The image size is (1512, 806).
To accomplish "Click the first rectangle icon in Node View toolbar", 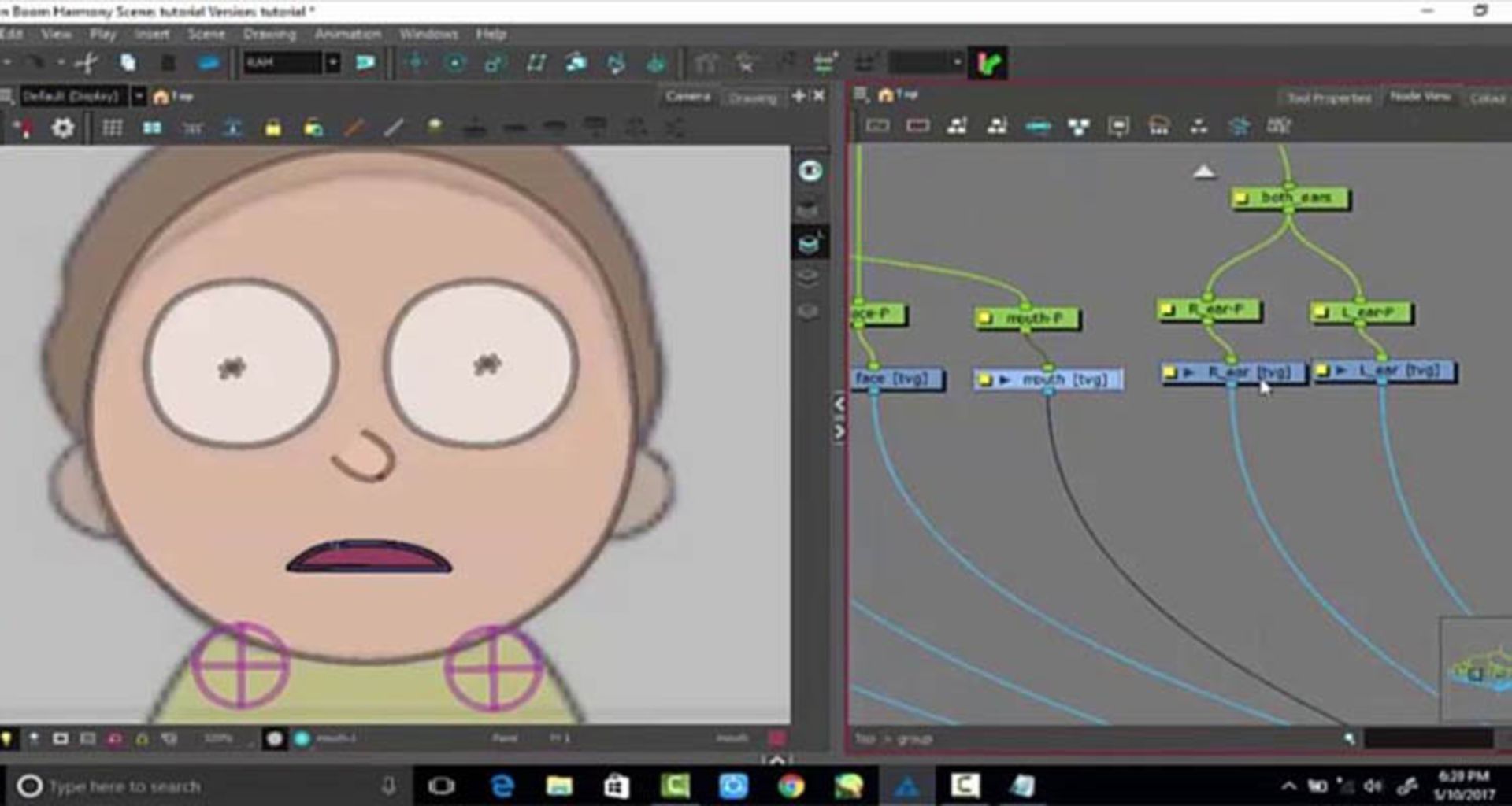I will (877, 126).
